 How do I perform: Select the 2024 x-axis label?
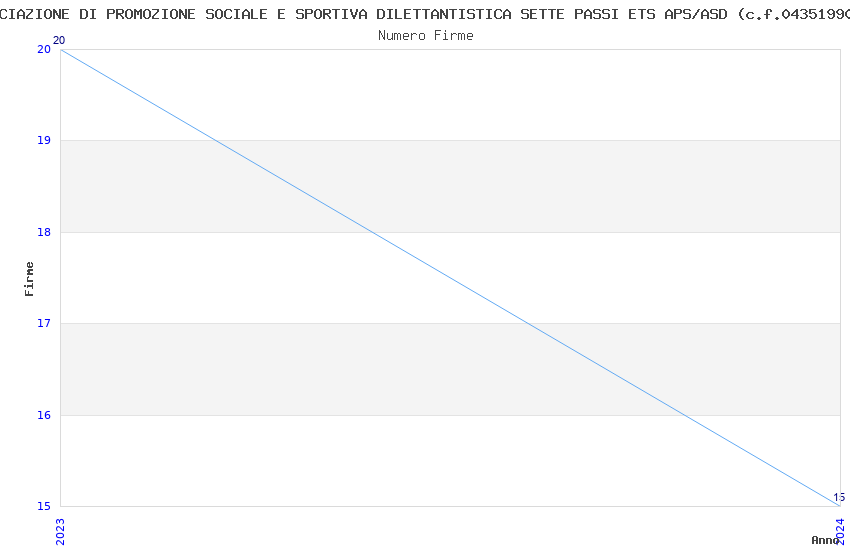coord(840,528)
